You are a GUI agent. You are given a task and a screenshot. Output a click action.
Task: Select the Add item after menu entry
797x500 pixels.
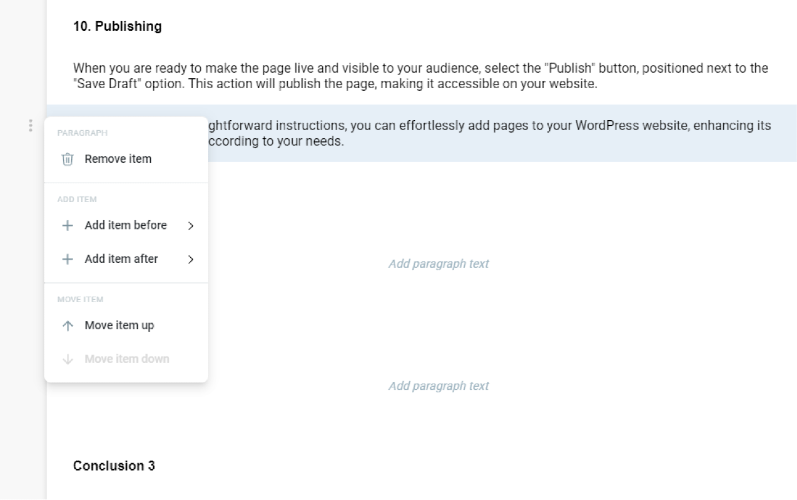coord(126,259)
